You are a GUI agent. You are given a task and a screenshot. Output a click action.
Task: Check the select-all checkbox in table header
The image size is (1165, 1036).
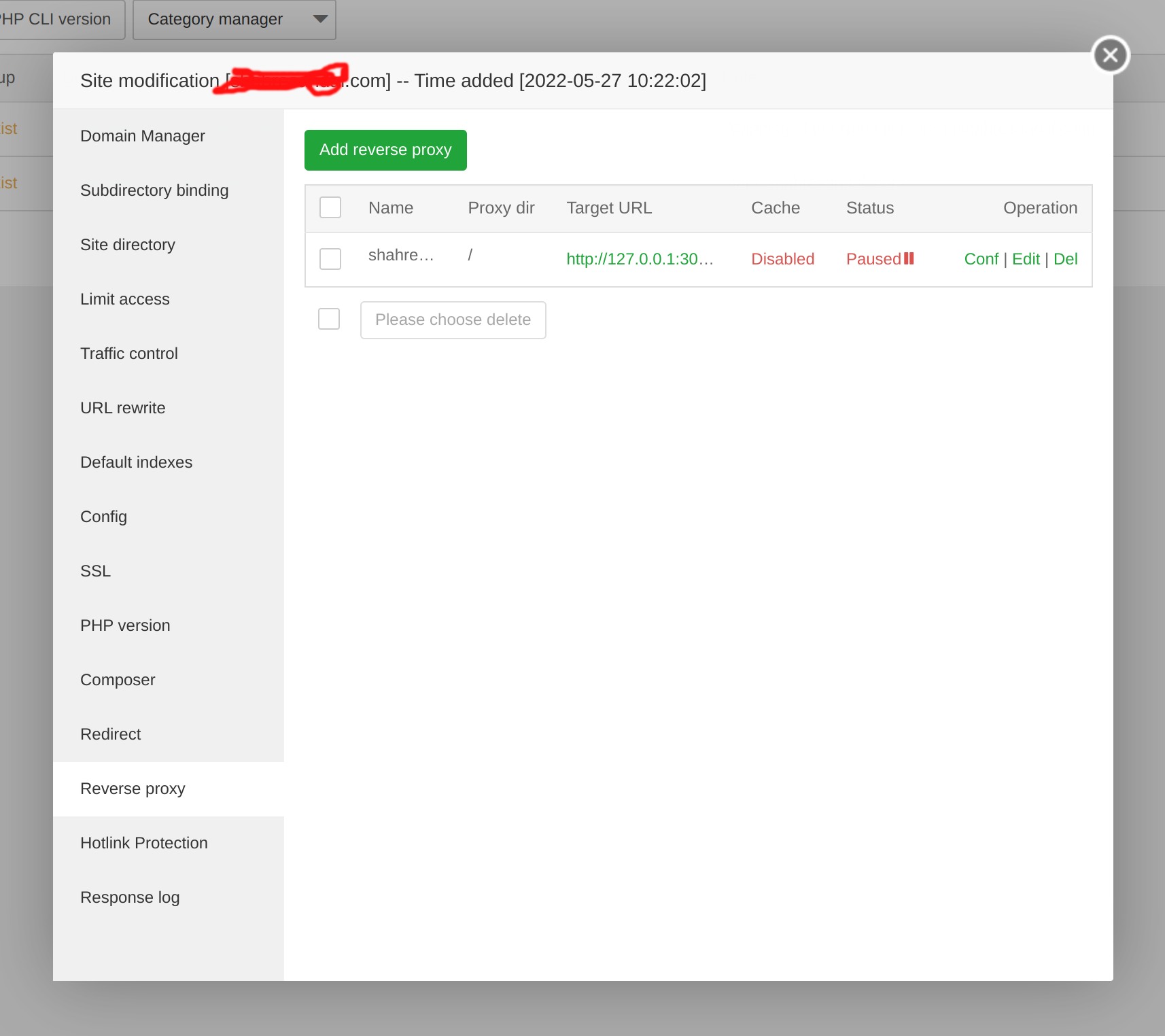pos(330,207)
